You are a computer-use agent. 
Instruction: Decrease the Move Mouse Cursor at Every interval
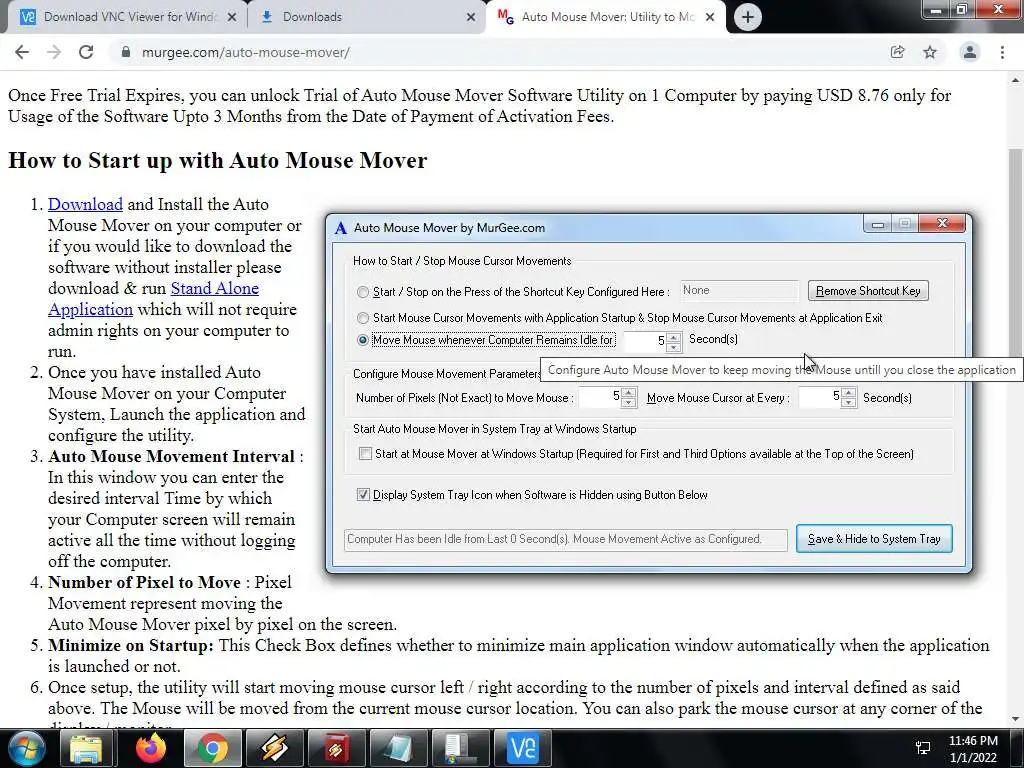[848, 402]
